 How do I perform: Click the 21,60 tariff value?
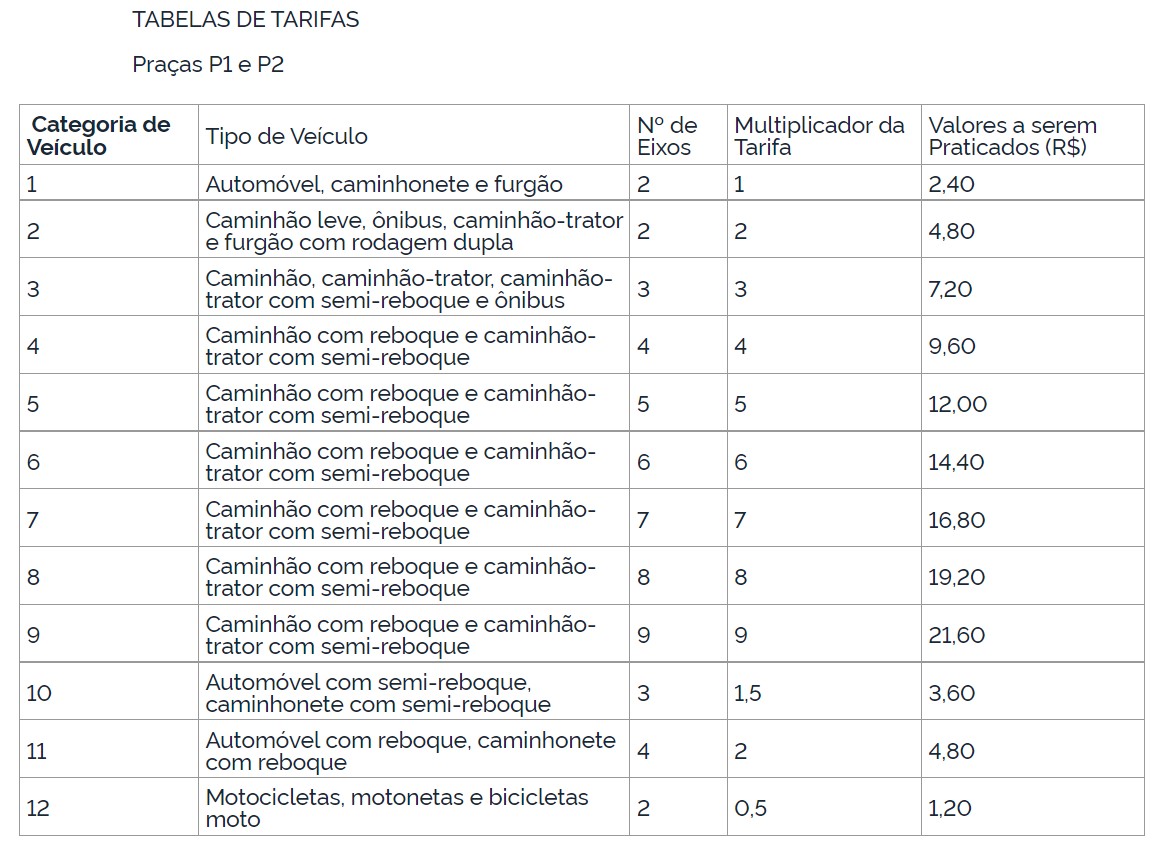pos(956,635)
